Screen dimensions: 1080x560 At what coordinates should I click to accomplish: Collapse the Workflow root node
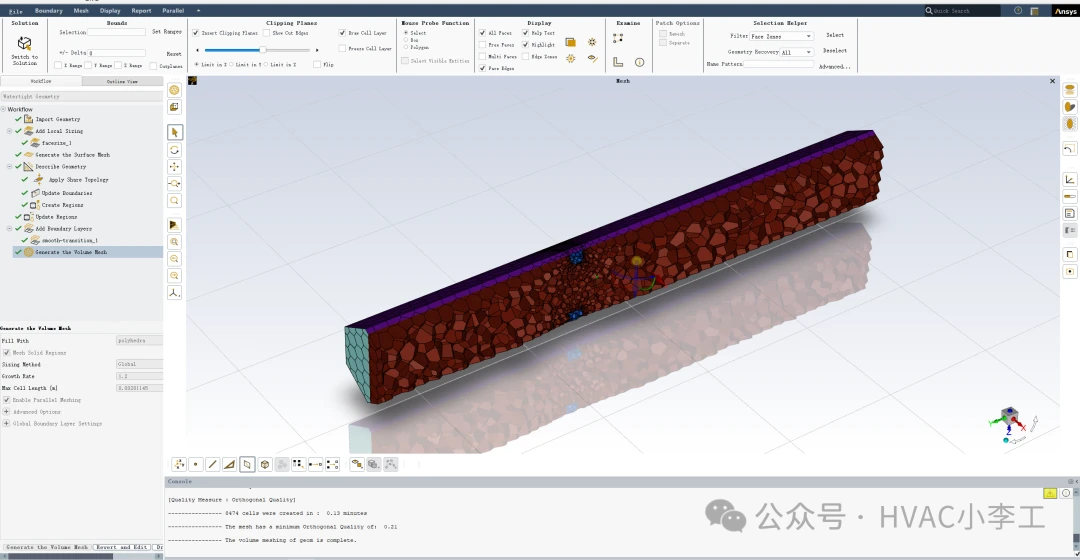(3, 109)
